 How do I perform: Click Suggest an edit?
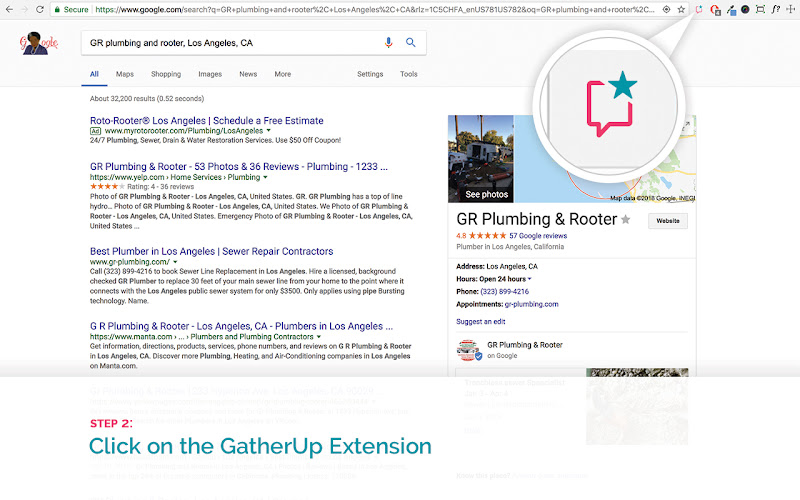point(481,321)
